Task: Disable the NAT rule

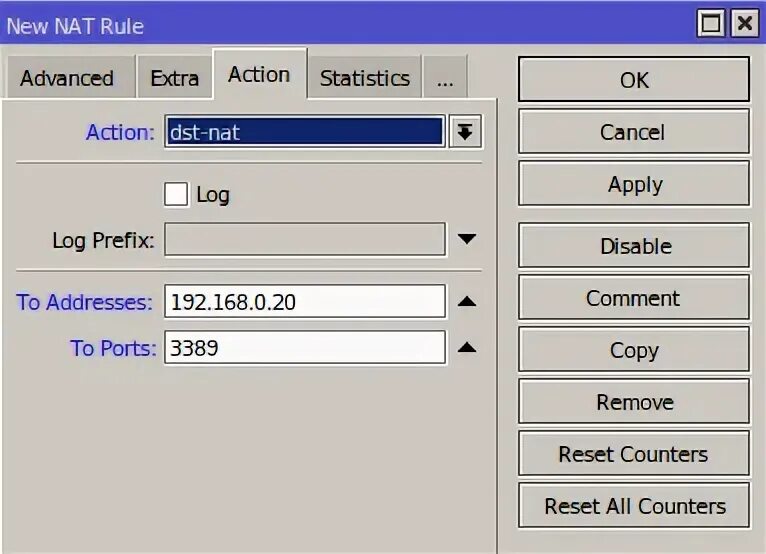Action: [634, 246]
